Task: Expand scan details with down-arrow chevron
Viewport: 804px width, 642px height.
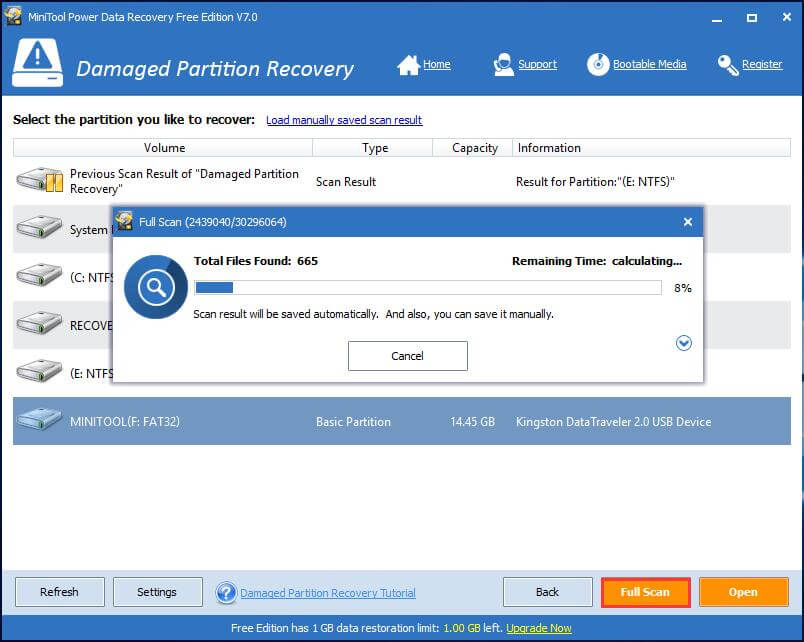Action: [x=684, y=343]
